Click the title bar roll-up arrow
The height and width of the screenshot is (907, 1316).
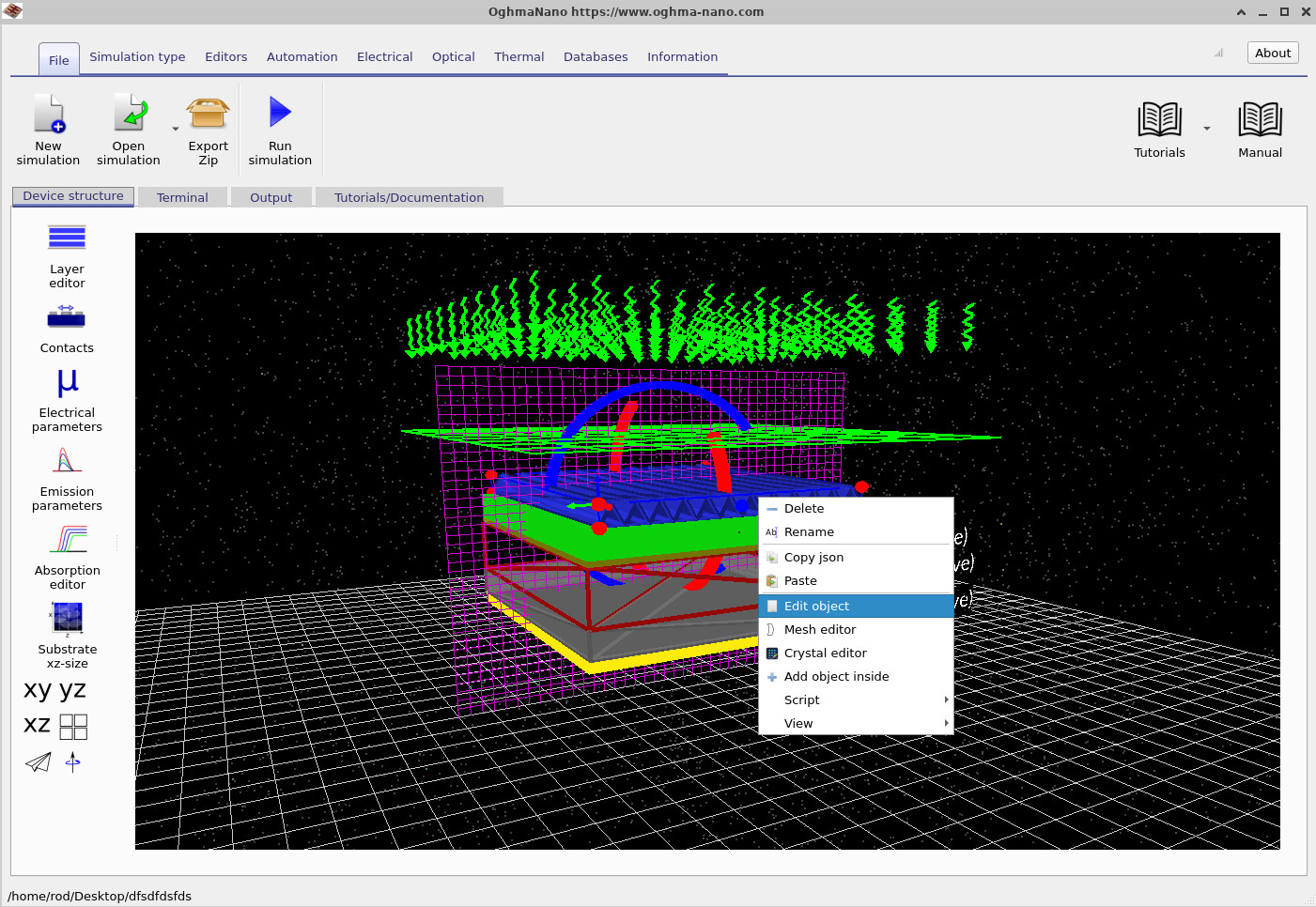(x=1241, y=12)
